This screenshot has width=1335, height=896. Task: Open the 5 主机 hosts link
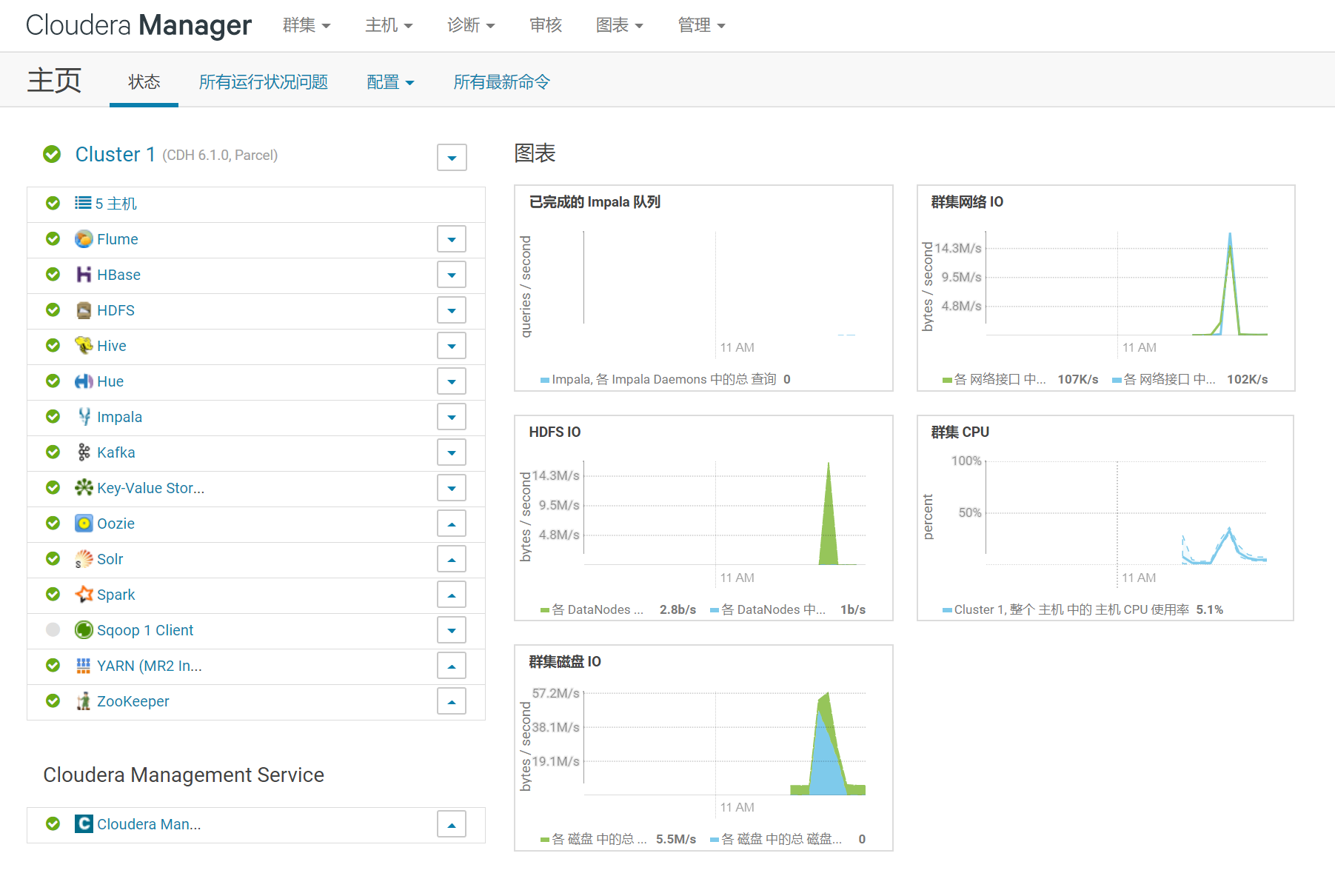click(116, 203)
